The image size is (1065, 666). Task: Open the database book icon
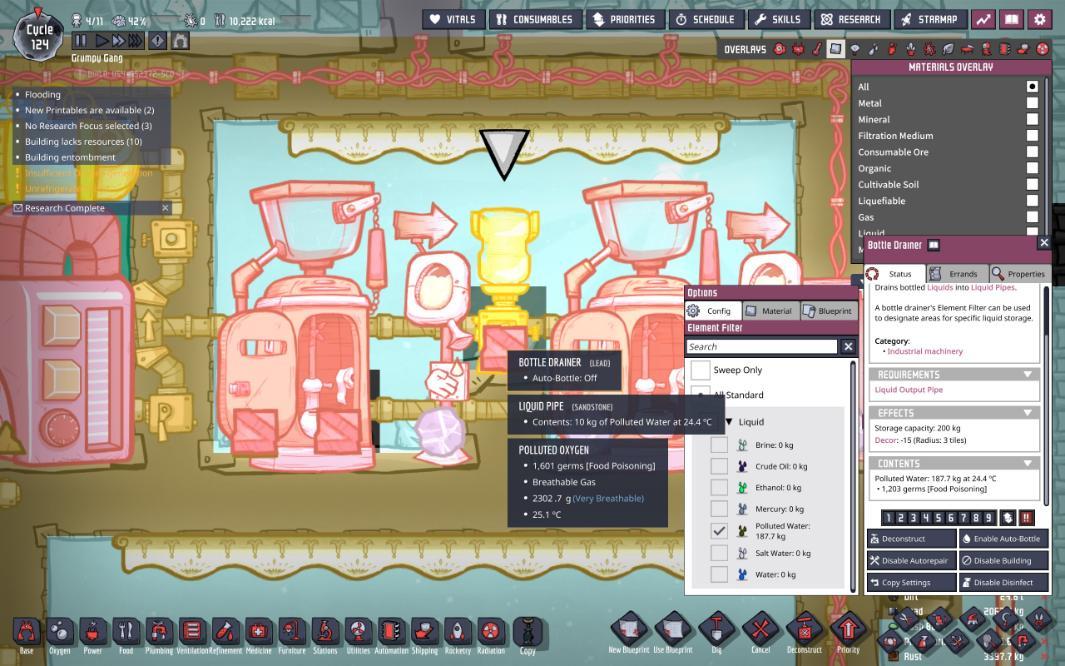point(1011,20)
